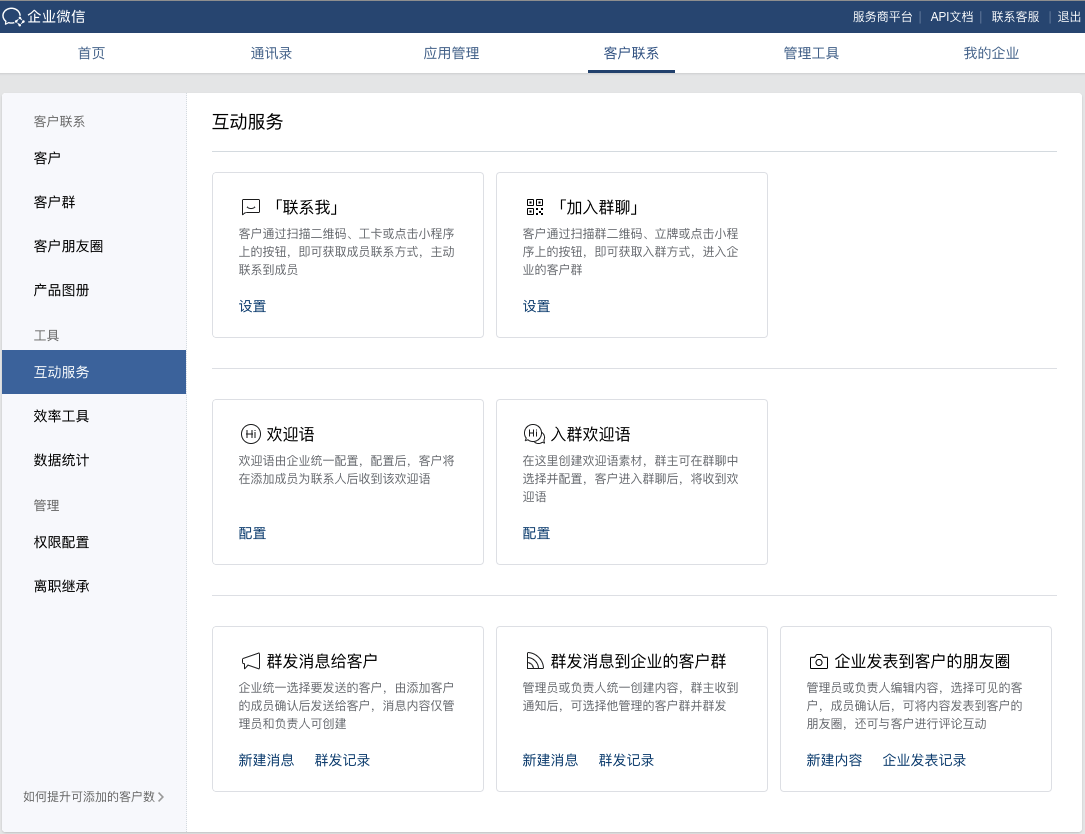Click 新建内容 for 朋友圈 posting
This screenshot has height=834, width=1085.
pos(834,760)
